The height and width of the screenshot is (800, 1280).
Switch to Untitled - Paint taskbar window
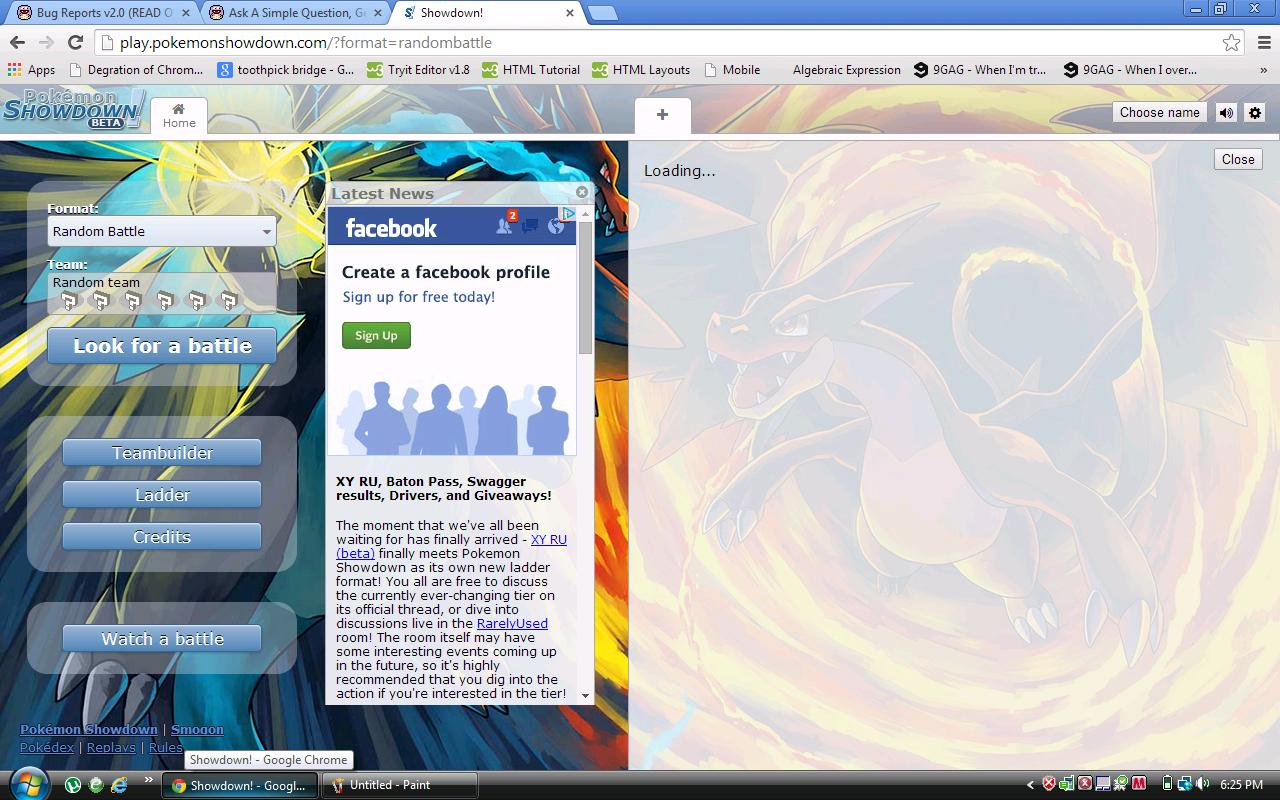[398, 785]
